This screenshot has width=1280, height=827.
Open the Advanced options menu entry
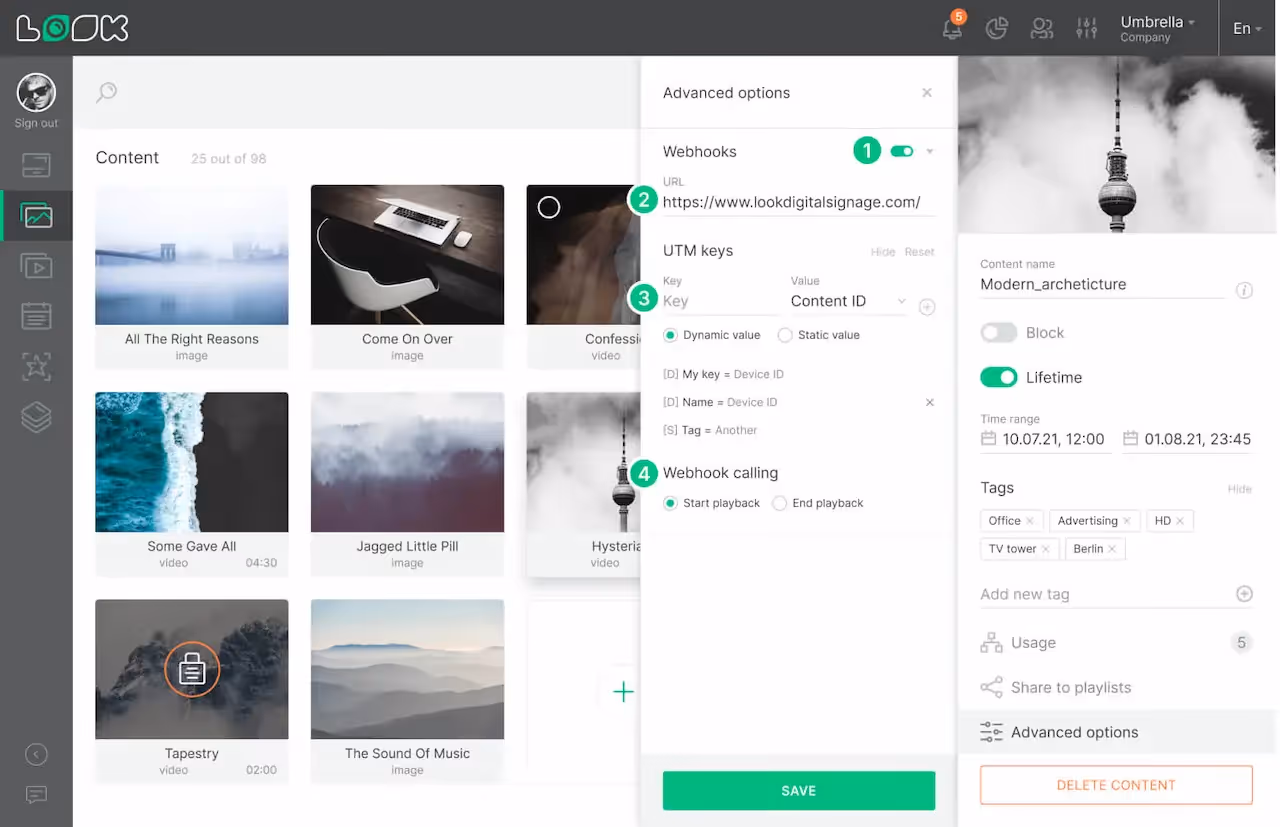(x=1074, y=732)
